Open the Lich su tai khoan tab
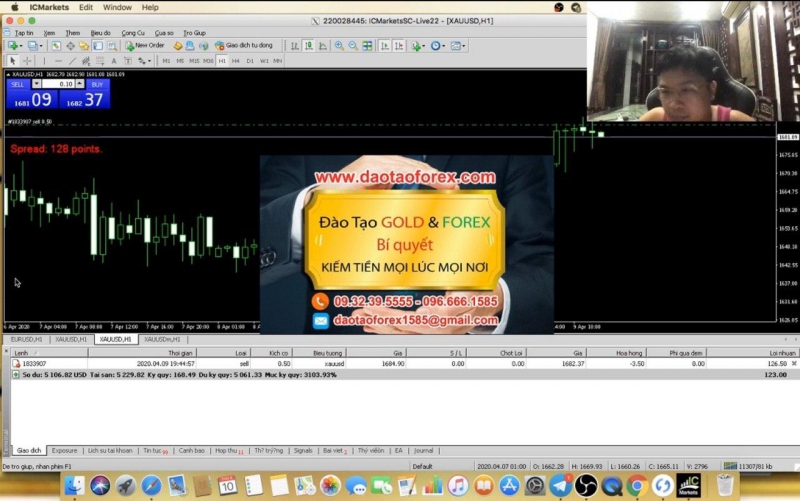Screen dimensions: 800x501 coord(110,451)
